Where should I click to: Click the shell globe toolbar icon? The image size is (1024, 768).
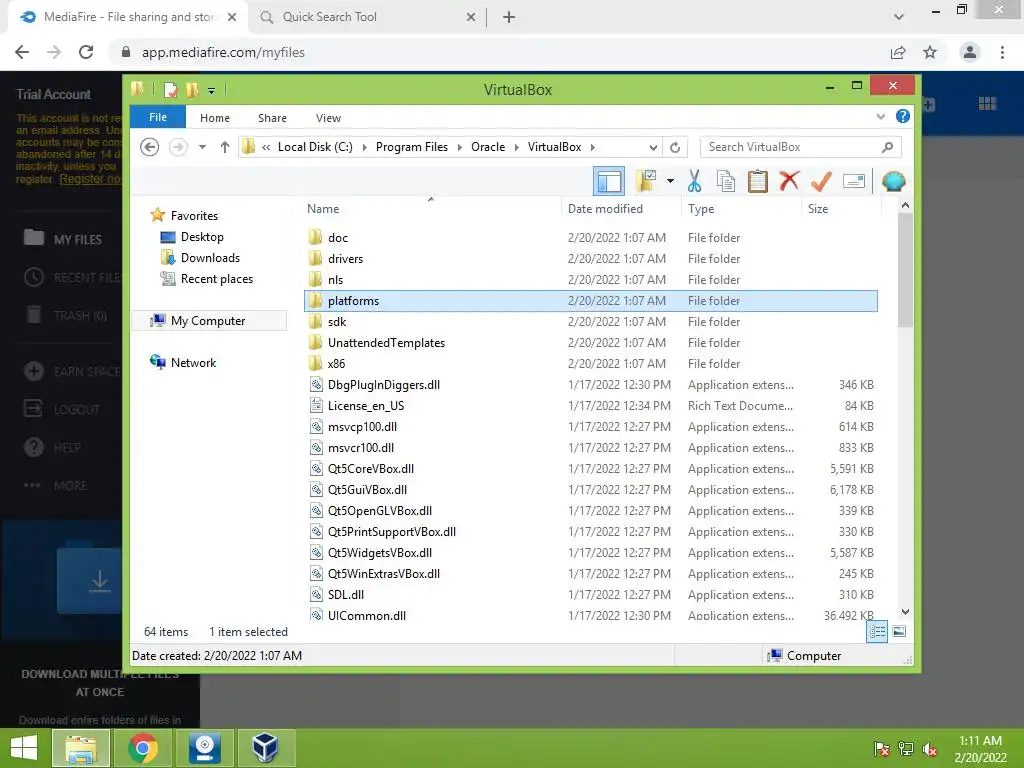(893, 181)
